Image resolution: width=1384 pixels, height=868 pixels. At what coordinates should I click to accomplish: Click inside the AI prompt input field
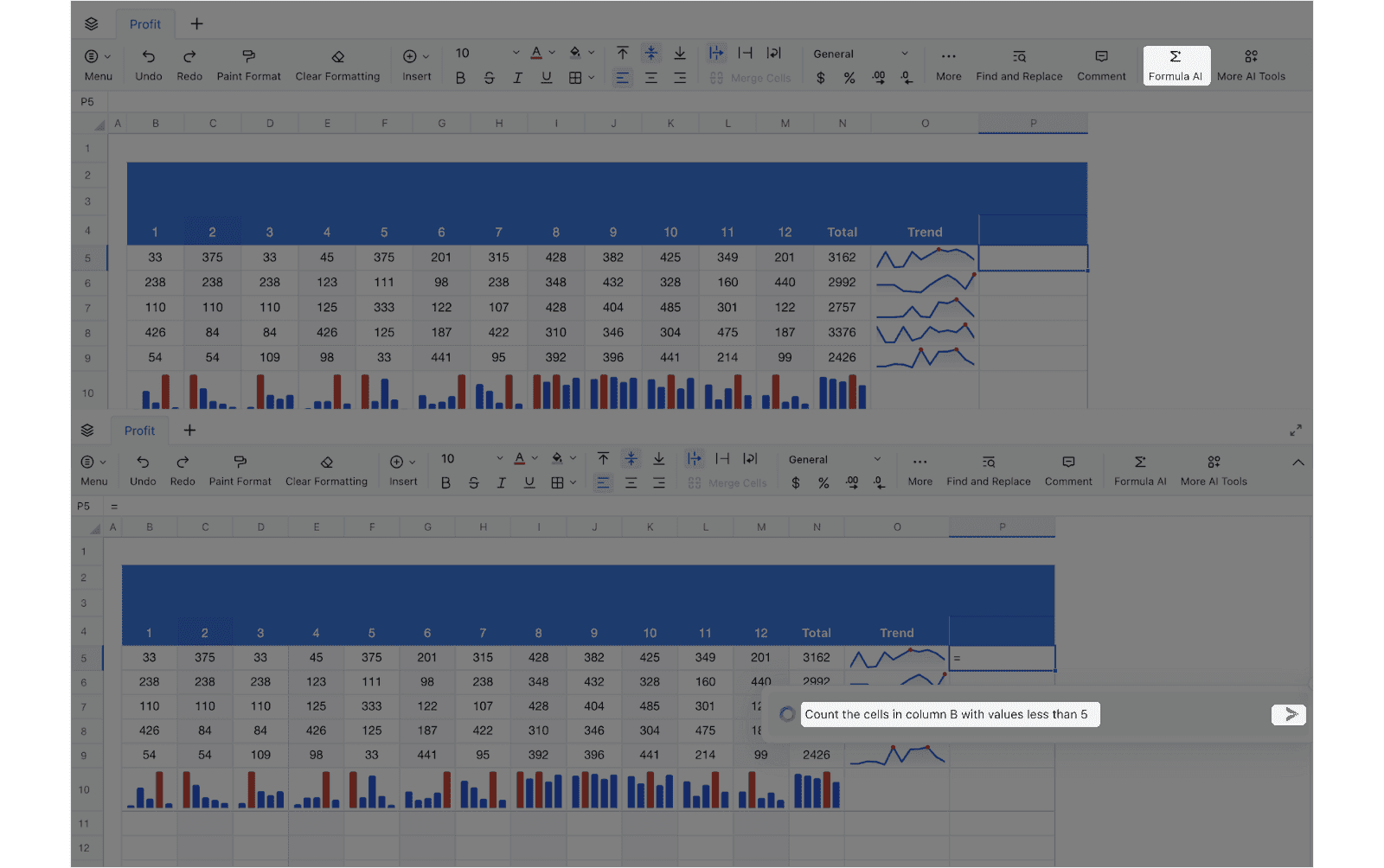coord(950,714)
